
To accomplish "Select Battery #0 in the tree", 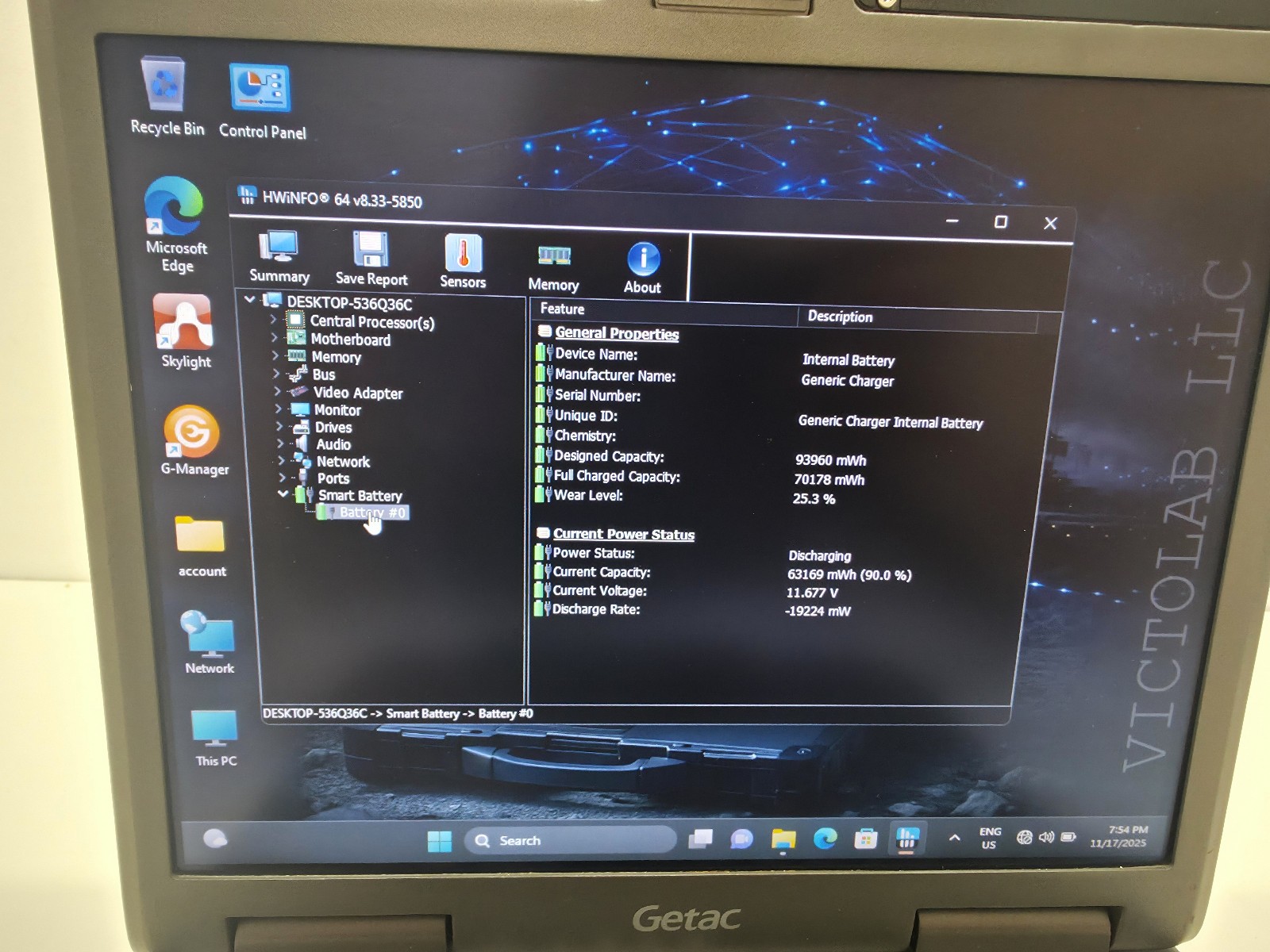I will 371,512.
